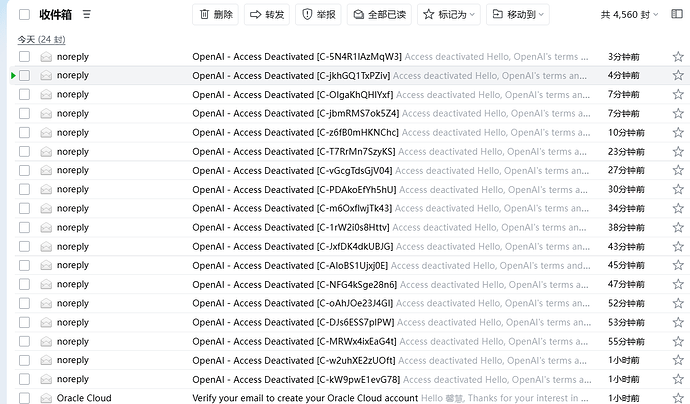
Task: Star the email C-PDAkoEfYh5hU
Action: pyautogui.click(x=678, y=190)
